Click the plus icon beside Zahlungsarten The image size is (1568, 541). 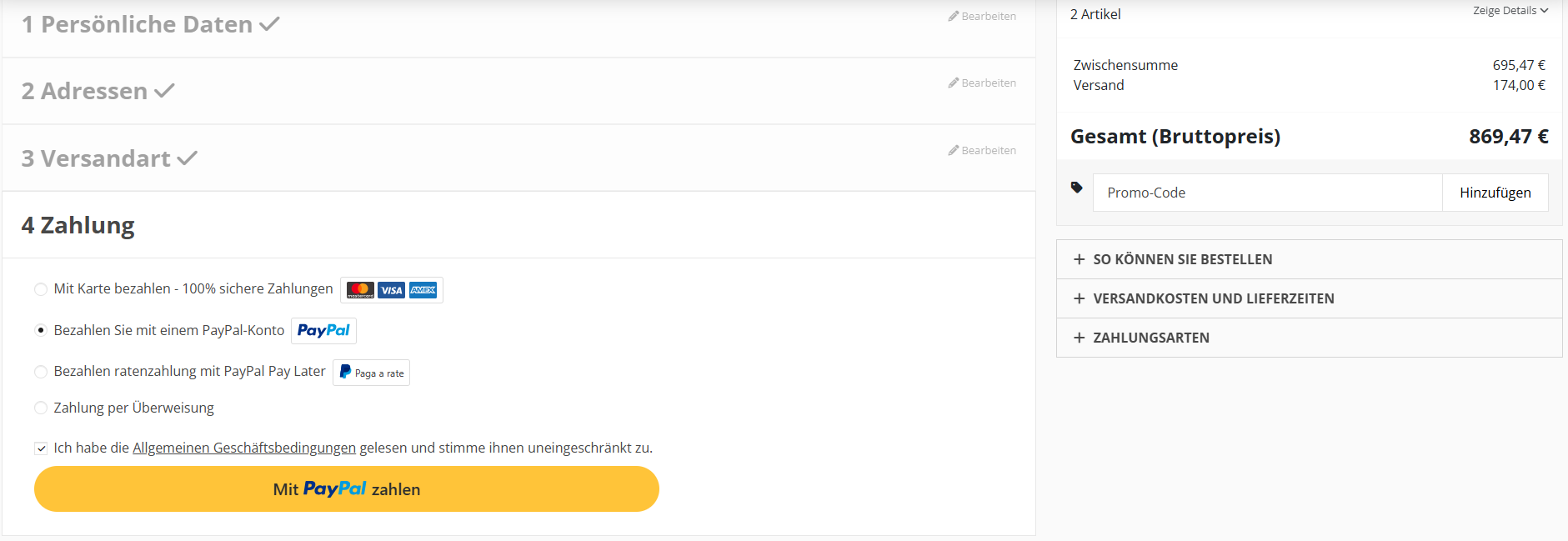tap(1079, 338)
